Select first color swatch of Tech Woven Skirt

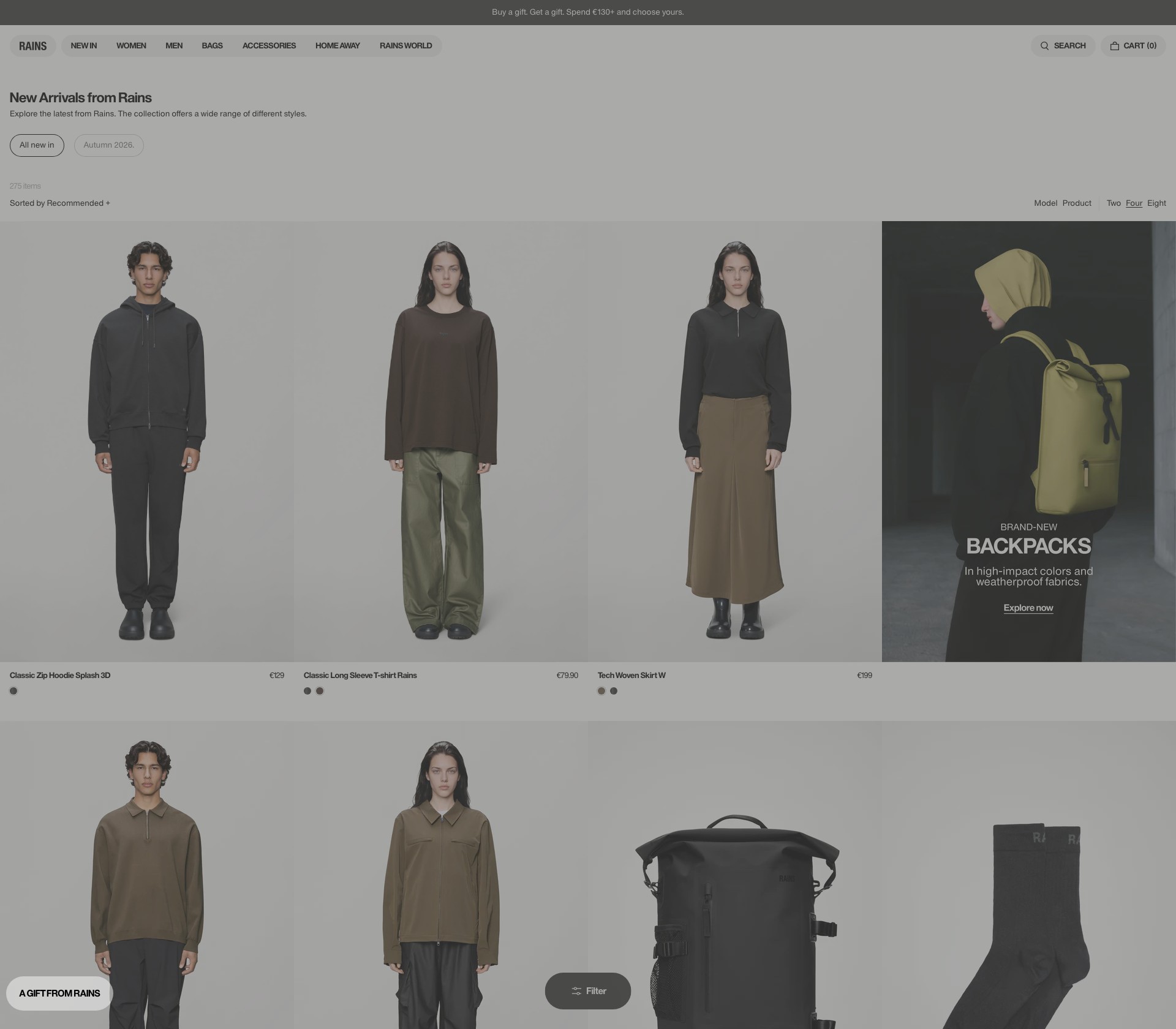[601, 691]
